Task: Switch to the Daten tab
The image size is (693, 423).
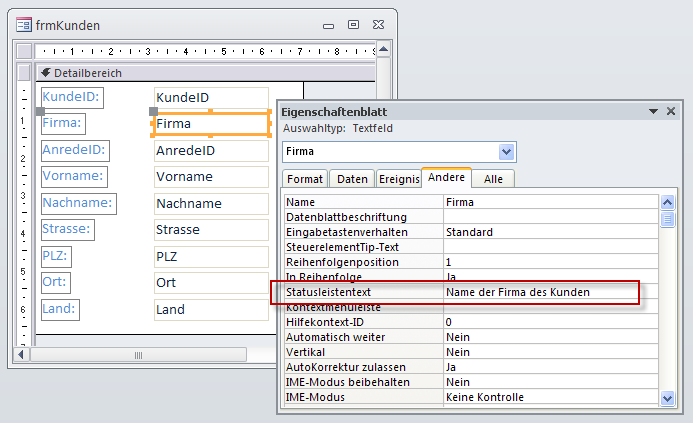Action: click(351, 179)
